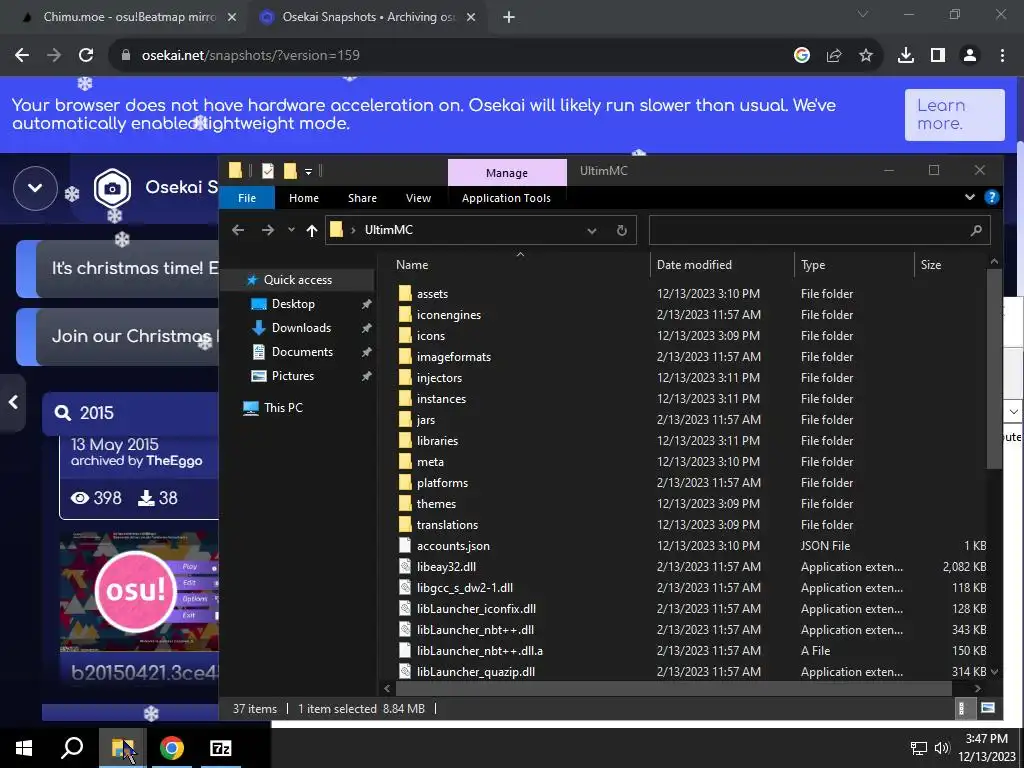Screen dimensions: 1024x768
Task: Expand Osekai apps dropdown chevron
Action: click(35, 188)
